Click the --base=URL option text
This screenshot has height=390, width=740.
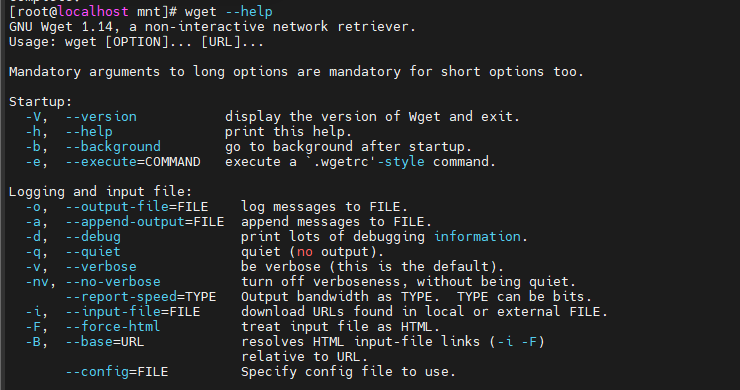(x=105, y=342)
